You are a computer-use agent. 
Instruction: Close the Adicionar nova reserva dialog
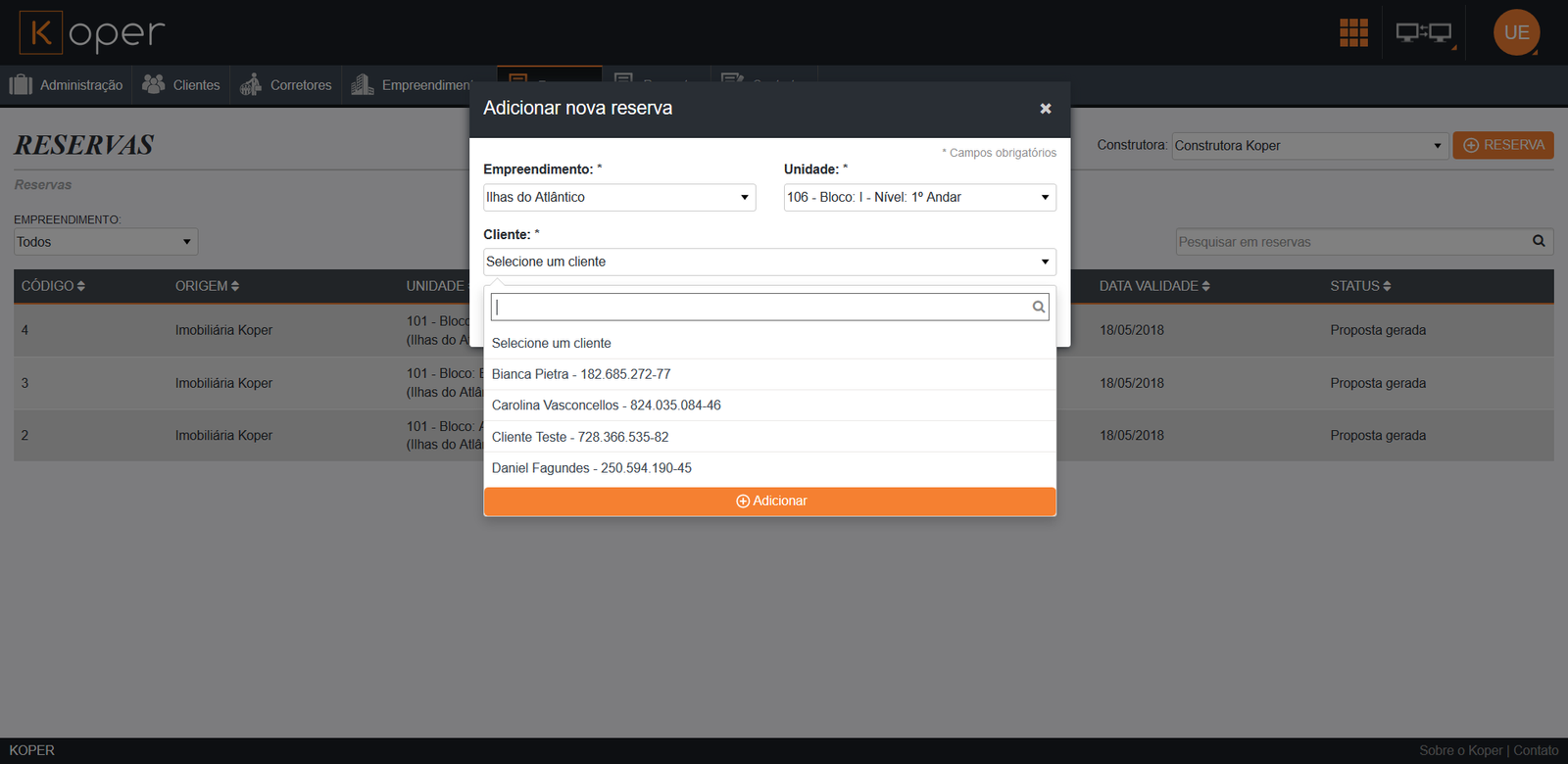1046,109
